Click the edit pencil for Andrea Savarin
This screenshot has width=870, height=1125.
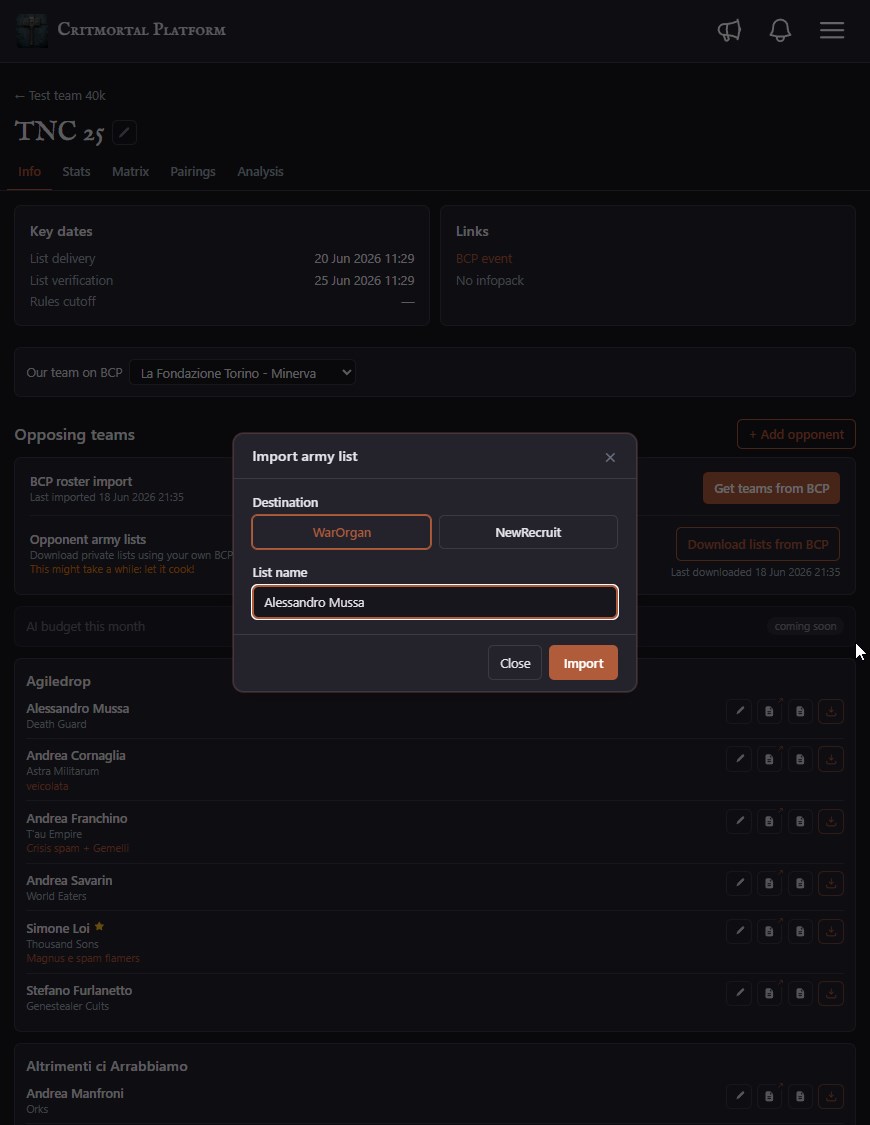click(x=739, y=882)
